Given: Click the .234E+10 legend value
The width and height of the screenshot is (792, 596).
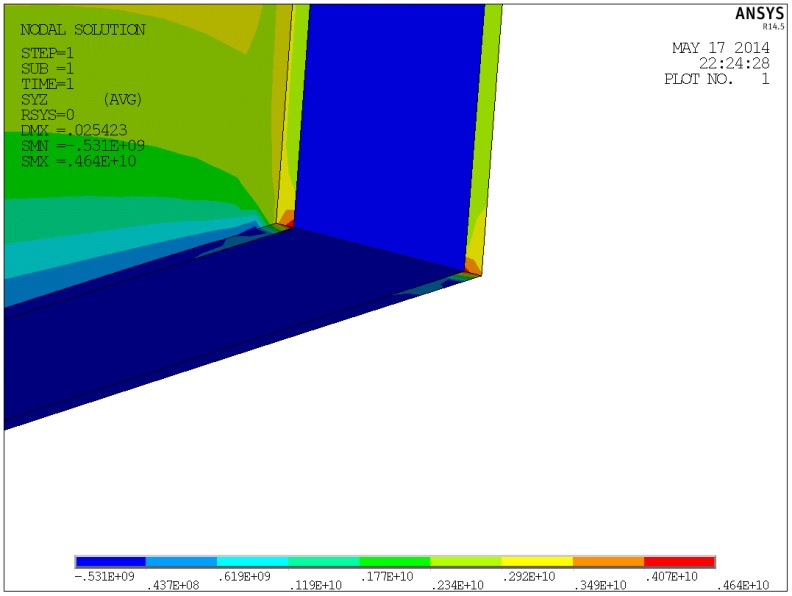Looking at the screenshot, I should (x=457, y=585).
